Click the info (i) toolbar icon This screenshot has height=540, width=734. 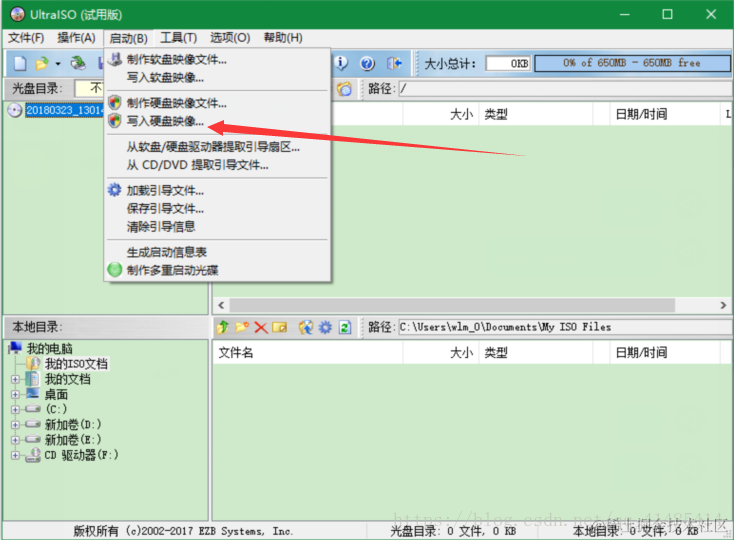(341, 63)
